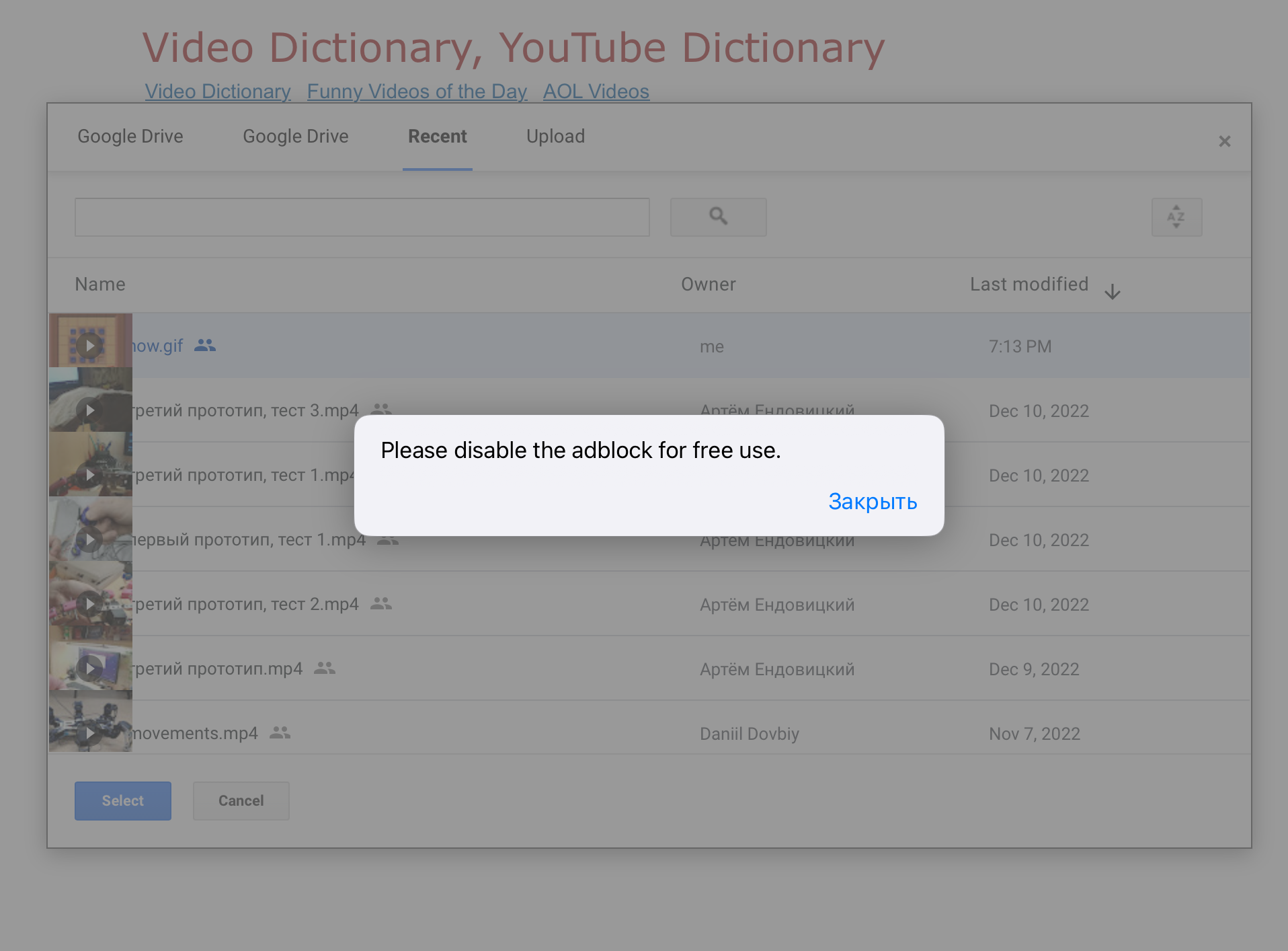This screenshot has height=951, width=1288.
Task: Click the search magnifier icon
Action: 718,217
